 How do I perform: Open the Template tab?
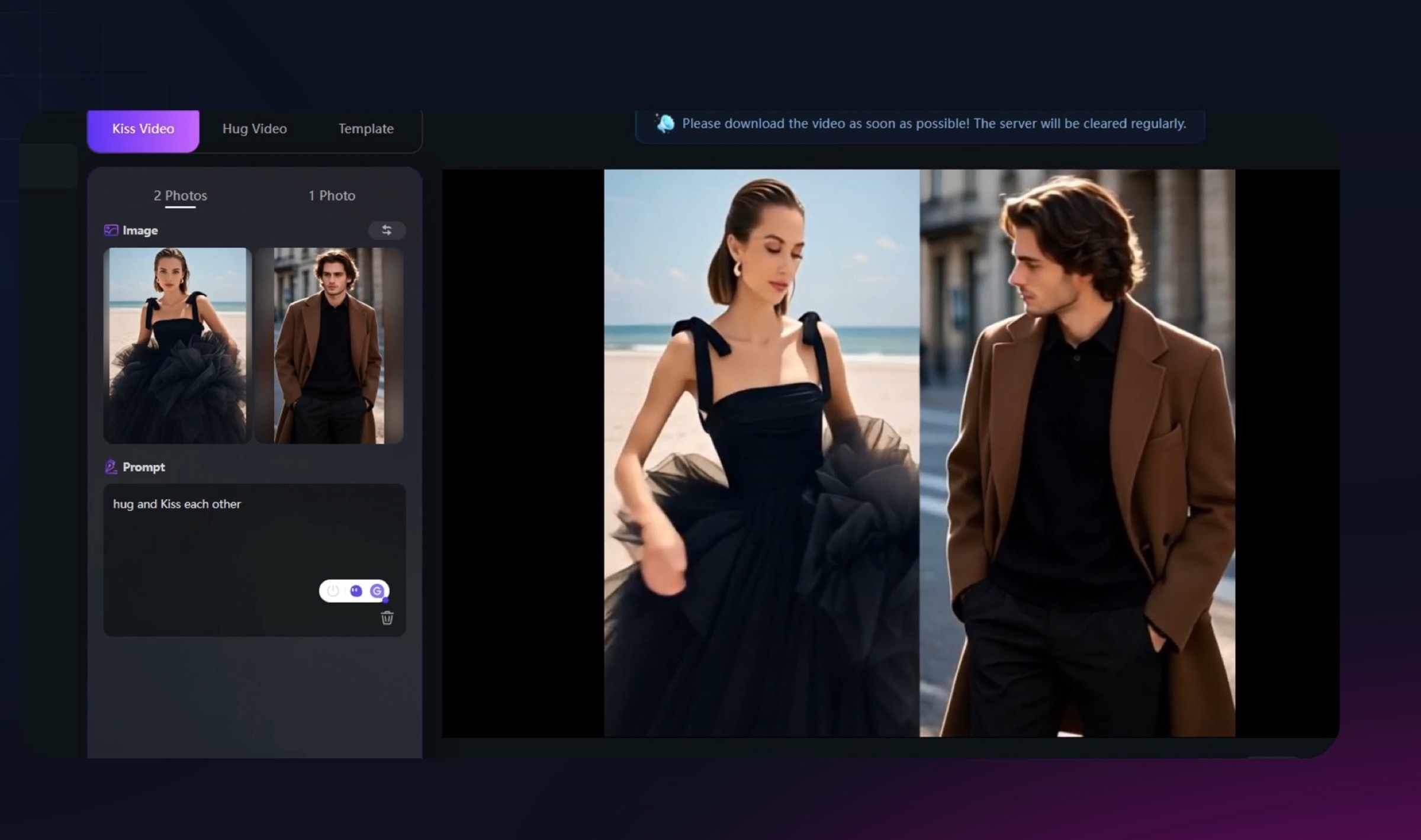point(366,129)
